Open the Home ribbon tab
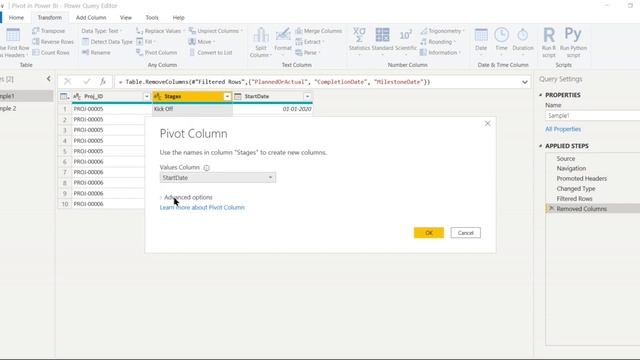This screenshot has width=640, height=360. click(x=16, y=18)
